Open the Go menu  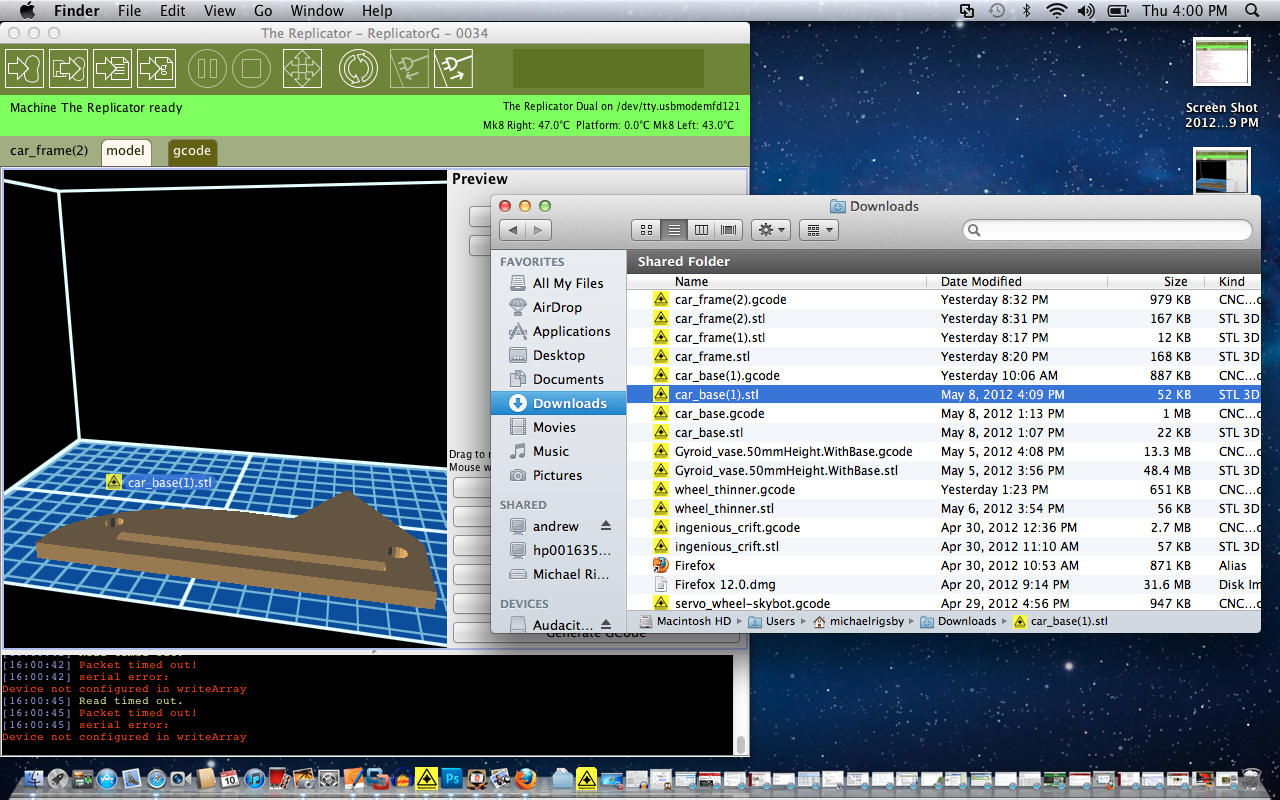[x=265, y=11]
